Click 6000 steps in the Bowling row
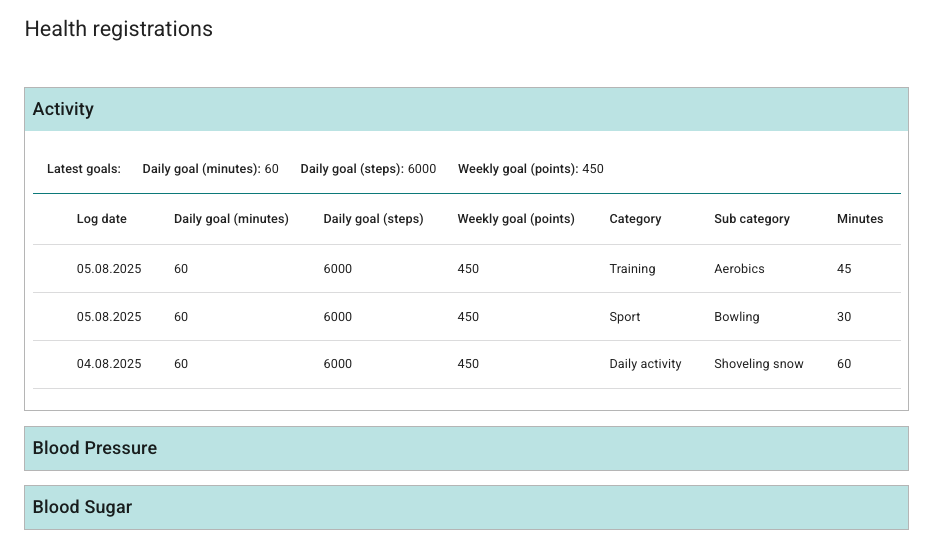Image resolution: width=925 pixels, height=542 pixels. pyautogui.click(x=337, y=317)
